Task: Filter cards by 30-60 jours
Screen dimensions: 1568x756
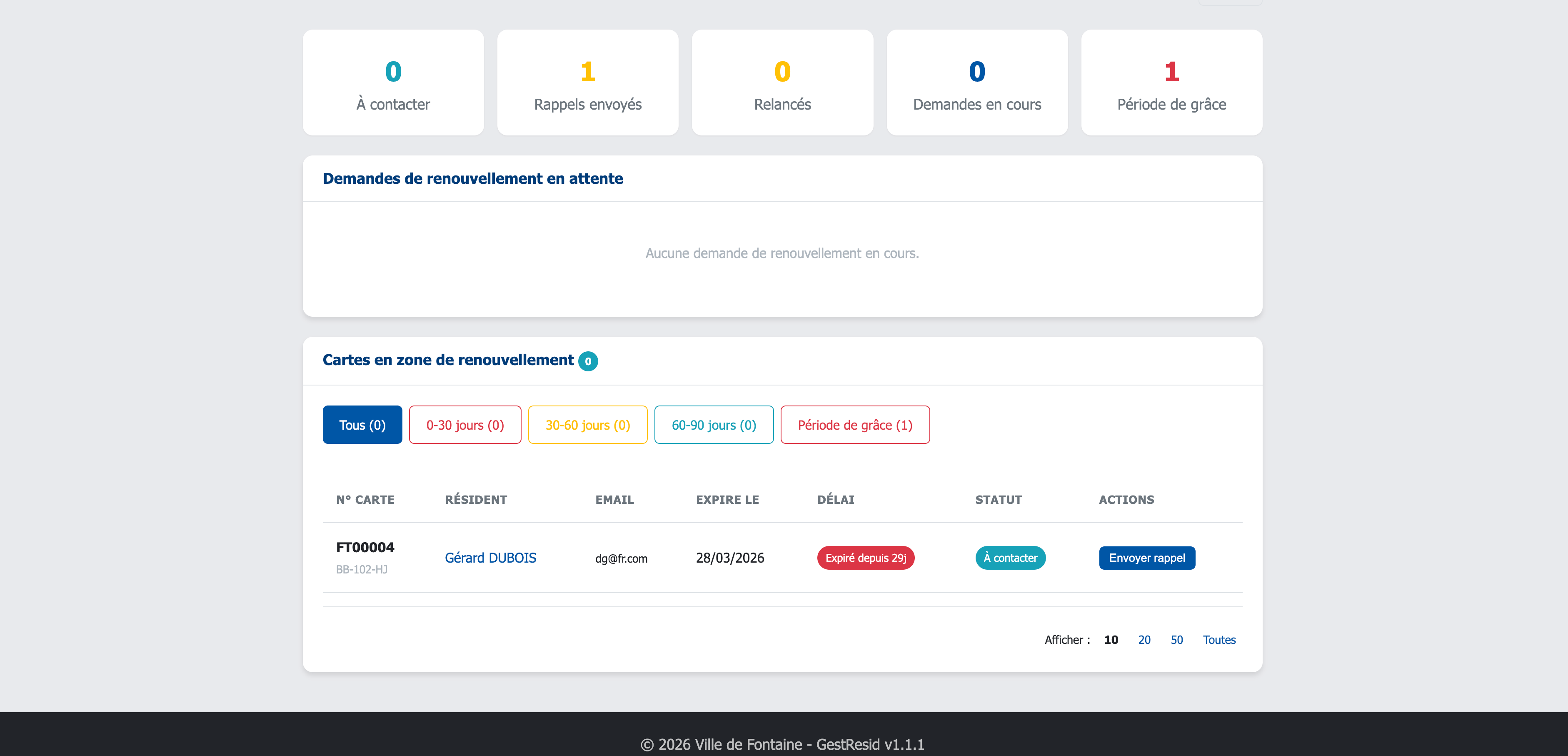Action: click(587, 425)
